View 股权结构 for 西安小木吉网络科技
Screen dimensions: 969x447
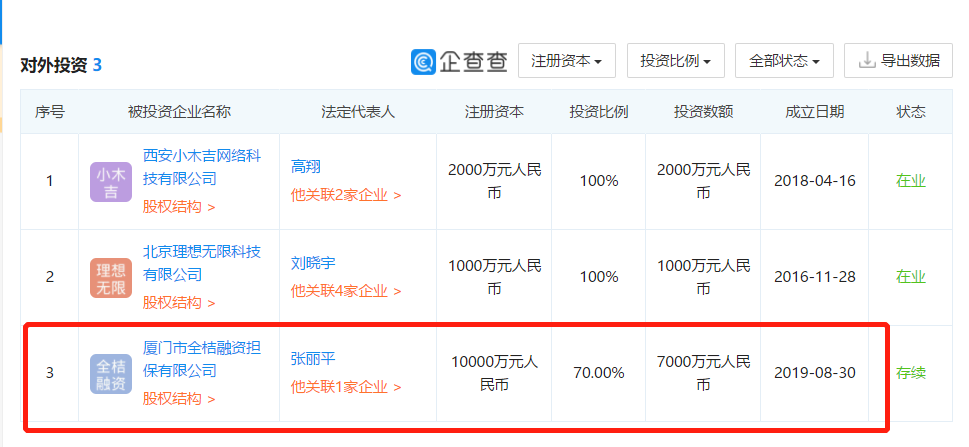(x=179, y=207)
